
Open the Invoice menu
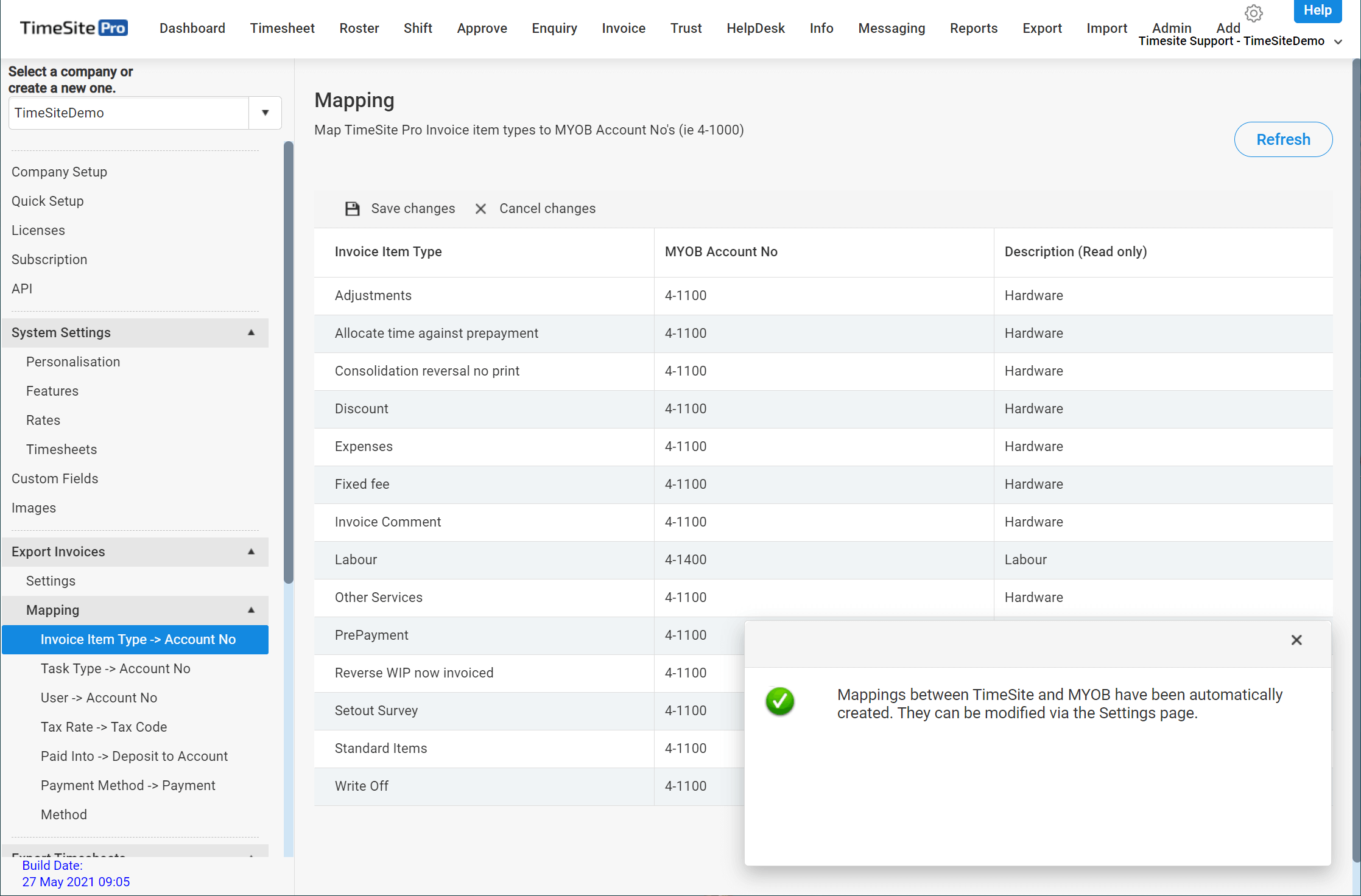pyautogui.click(x=624, y=28)
